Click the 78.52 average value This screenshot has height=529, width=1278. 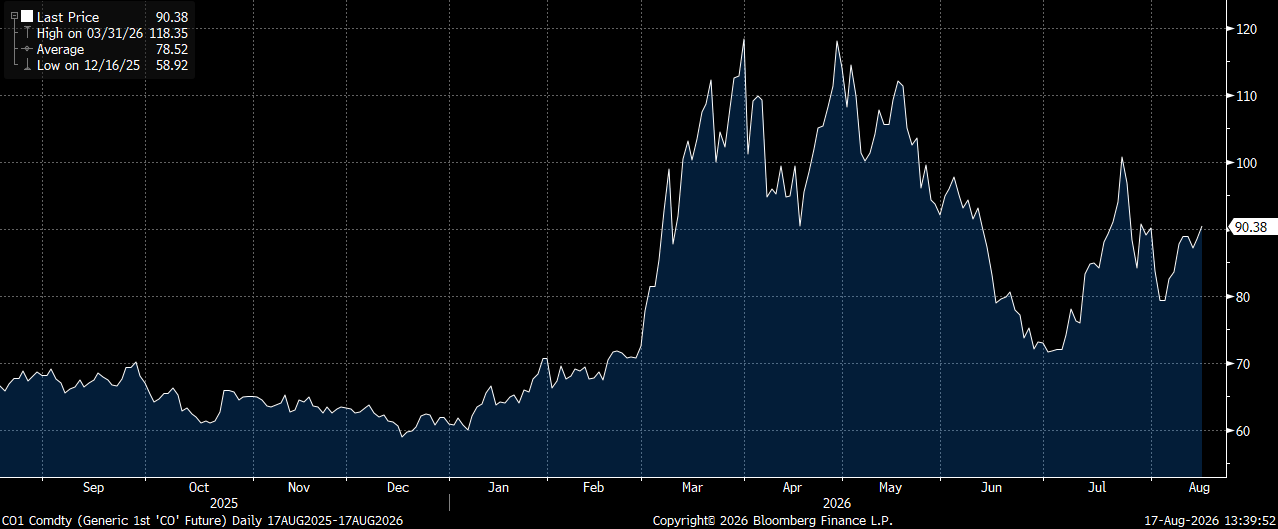[x=172, y=49]
